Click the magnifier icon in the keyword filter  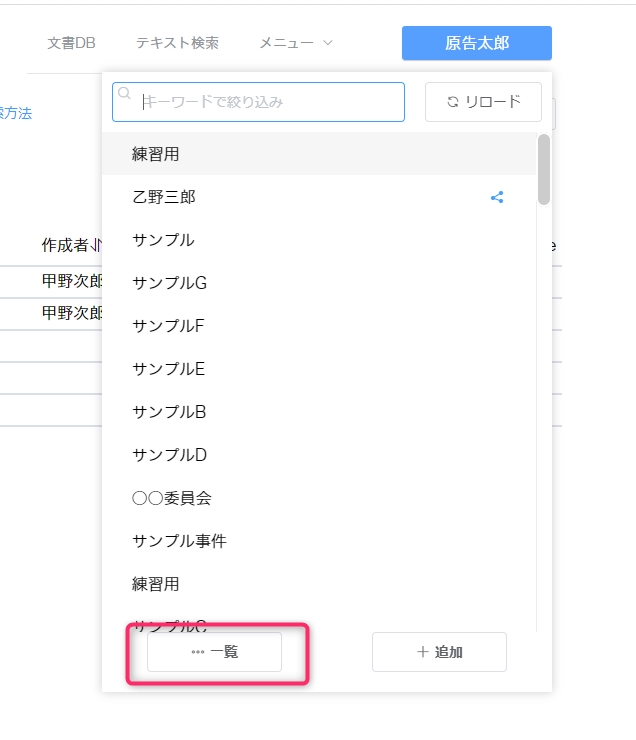tap(125, 94)
